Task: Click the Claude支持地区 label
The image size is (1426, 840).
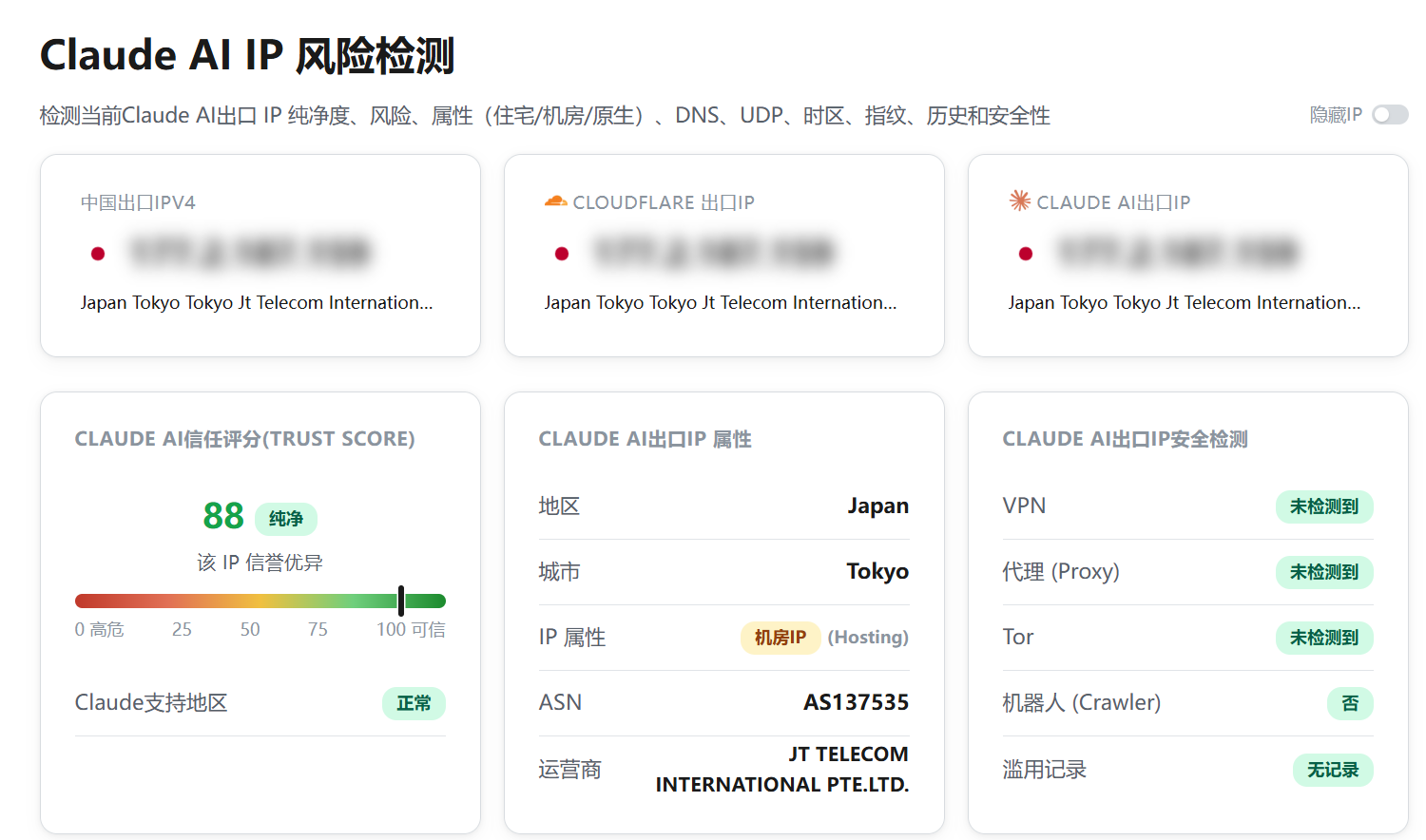Action: [x=151, y=702]
